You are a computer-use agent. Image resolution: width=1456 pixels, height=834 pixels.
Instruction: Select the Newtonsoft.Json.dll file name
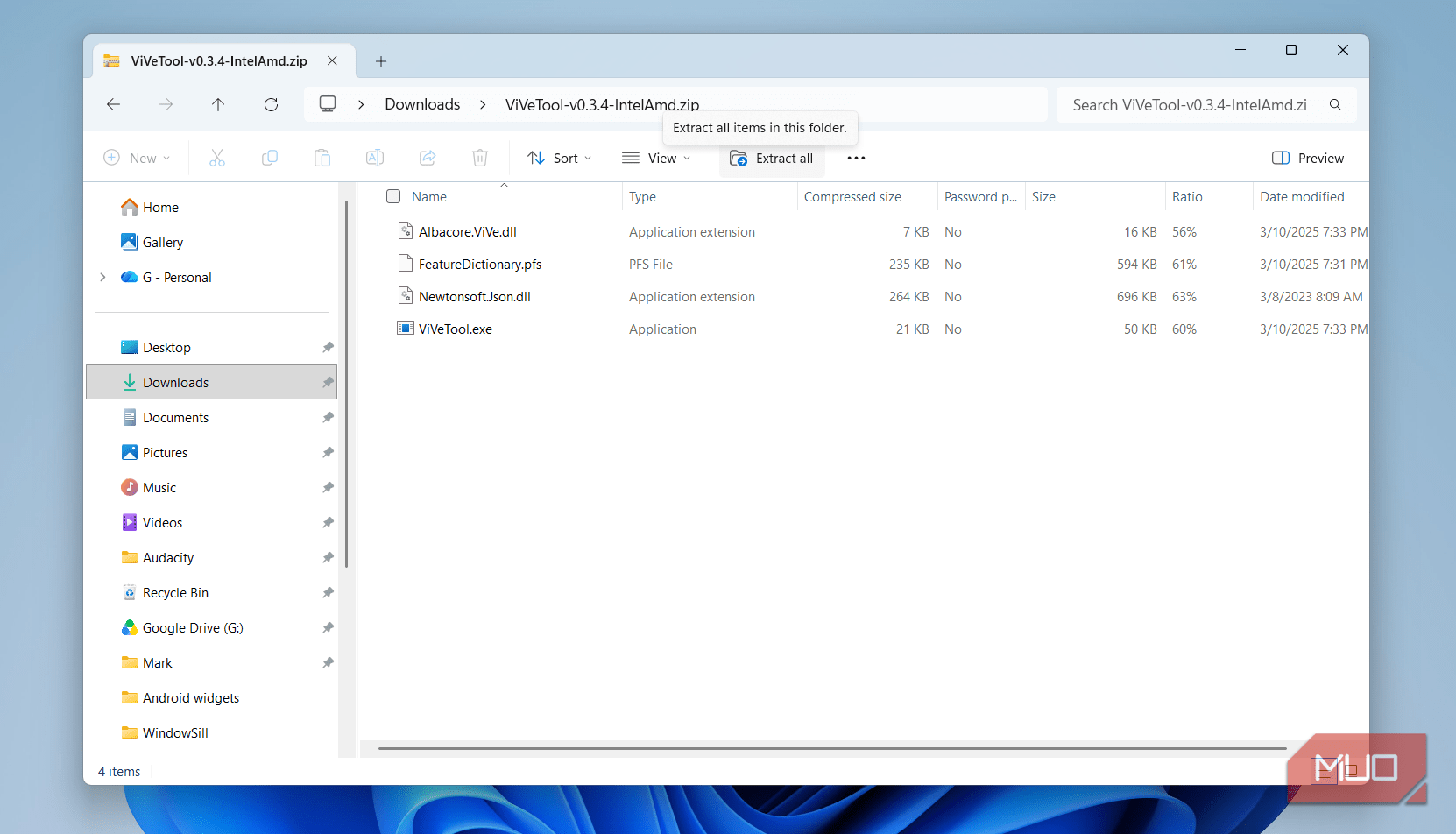(x=475, y=297)
